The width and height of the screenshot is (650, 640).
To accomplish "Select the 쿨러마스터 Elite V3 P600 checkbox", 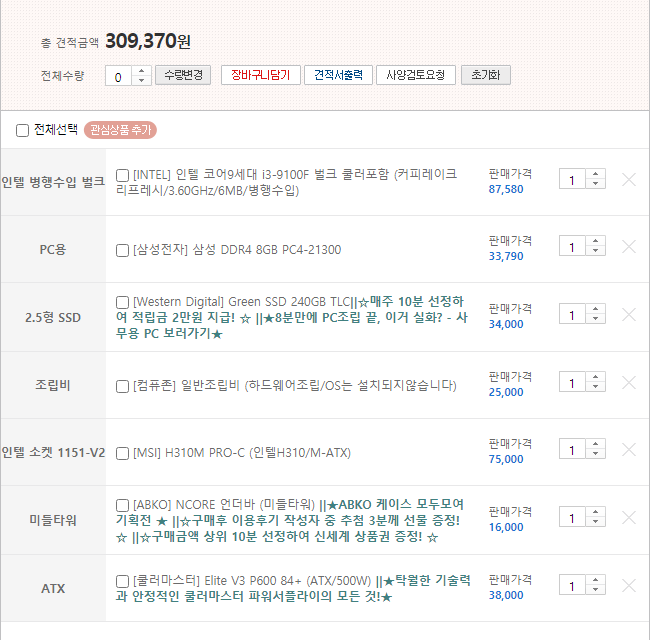I will 122,581.
